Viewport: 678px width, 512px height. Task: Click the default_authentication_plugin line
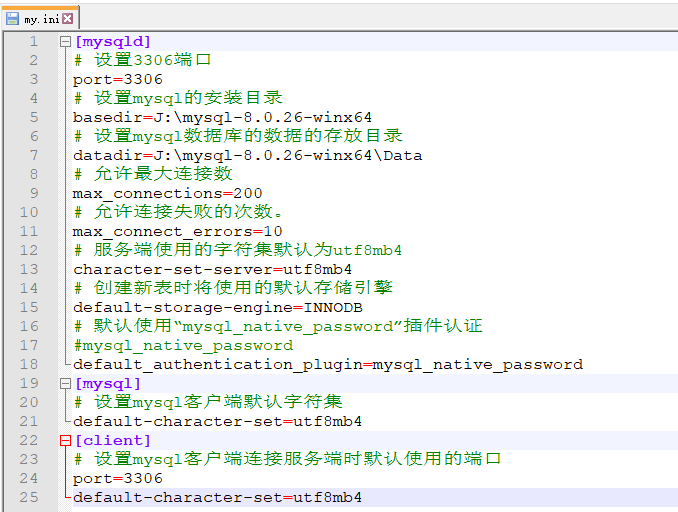(x=328, y=365)
